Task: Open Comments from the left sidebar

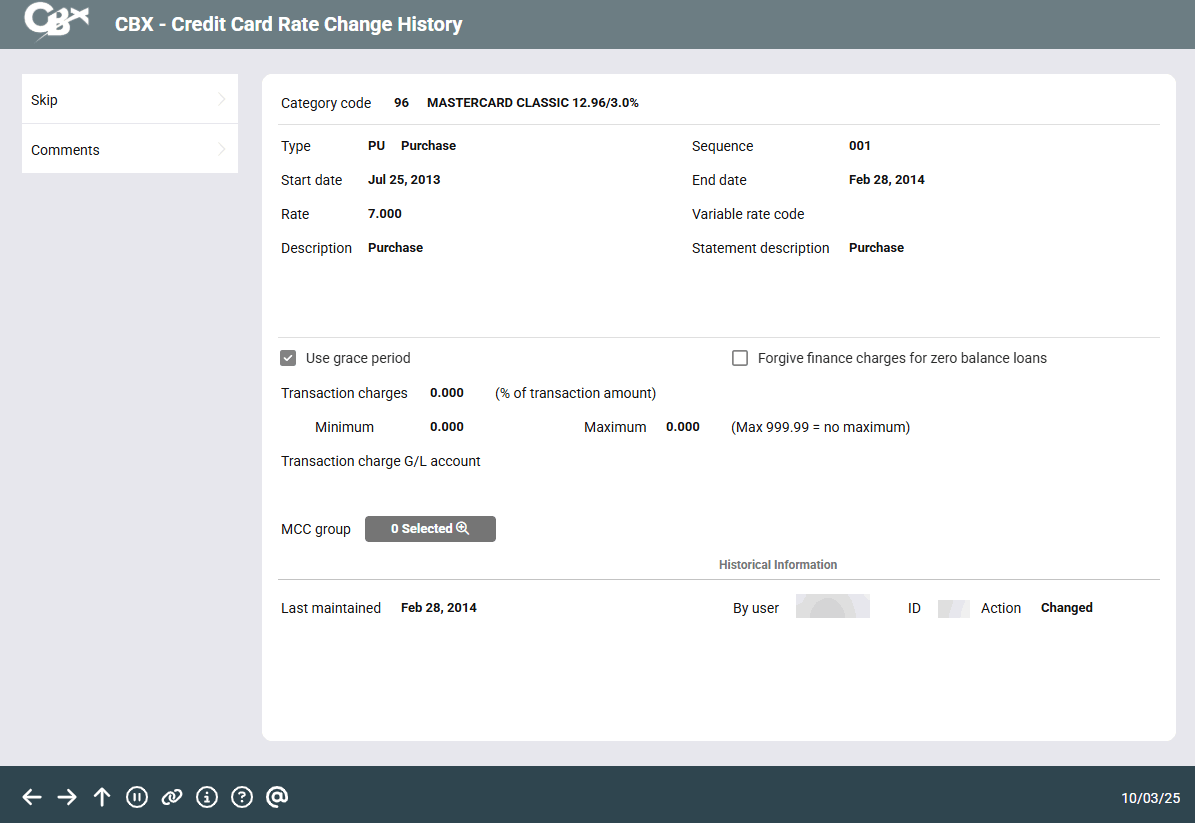Action: 66,150
